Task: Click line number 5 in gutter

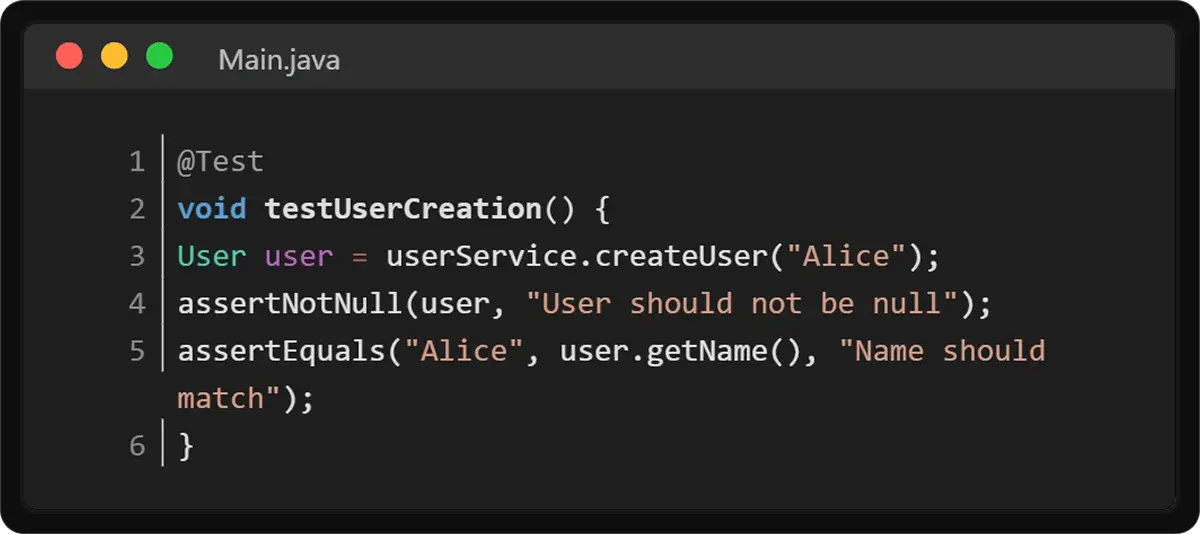Action: pos(137,351)
